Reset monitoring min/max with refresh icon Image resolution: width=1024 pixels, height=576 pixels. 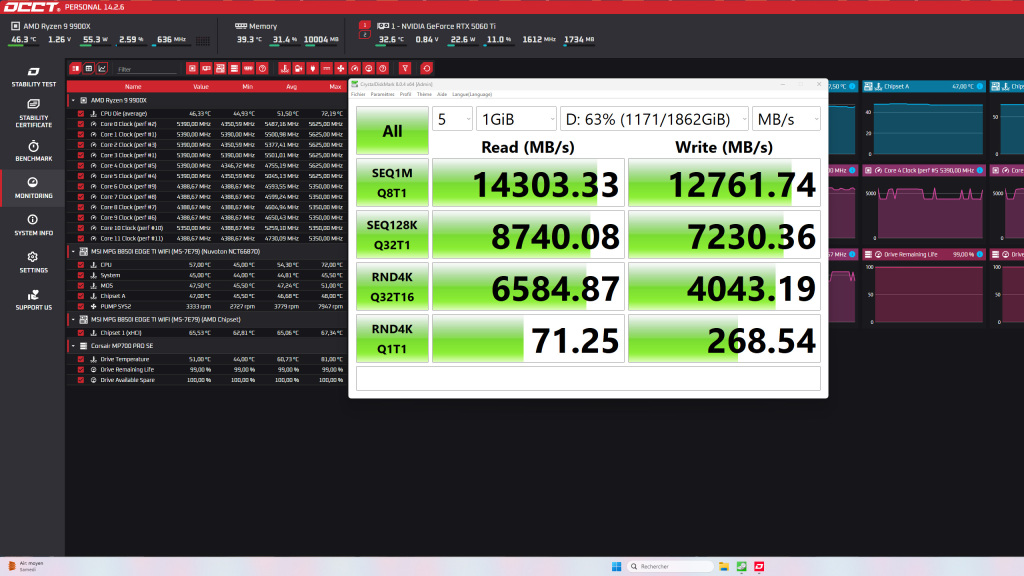pos(426,69)
